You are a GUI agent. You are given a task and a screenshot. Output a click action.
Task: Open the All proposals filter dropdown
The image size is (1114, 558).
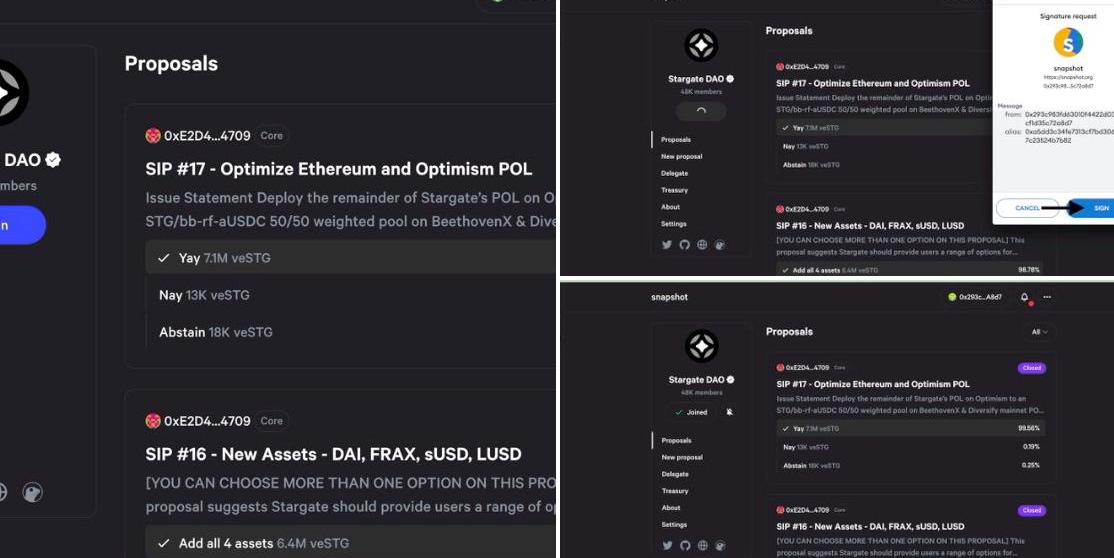tap(1040, 332)
